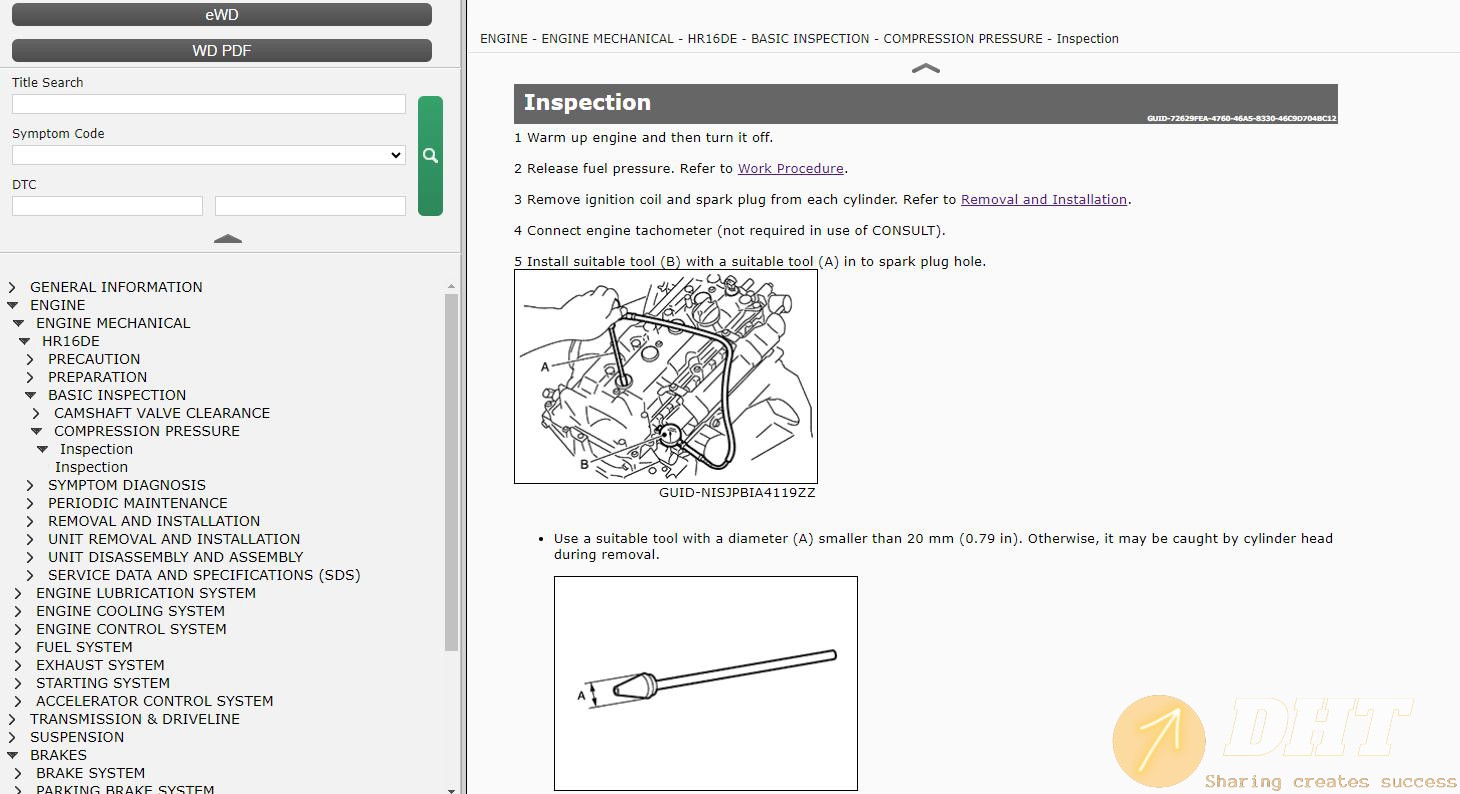Image resolution: width=1460 pixels, height=794 pixels.
Task: Click the breadcrumb path text
Action: pos(799,39)
